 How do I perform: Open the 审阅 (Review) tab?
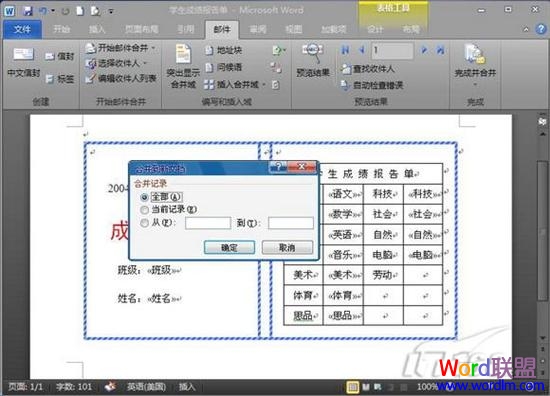tap(258, 29)
